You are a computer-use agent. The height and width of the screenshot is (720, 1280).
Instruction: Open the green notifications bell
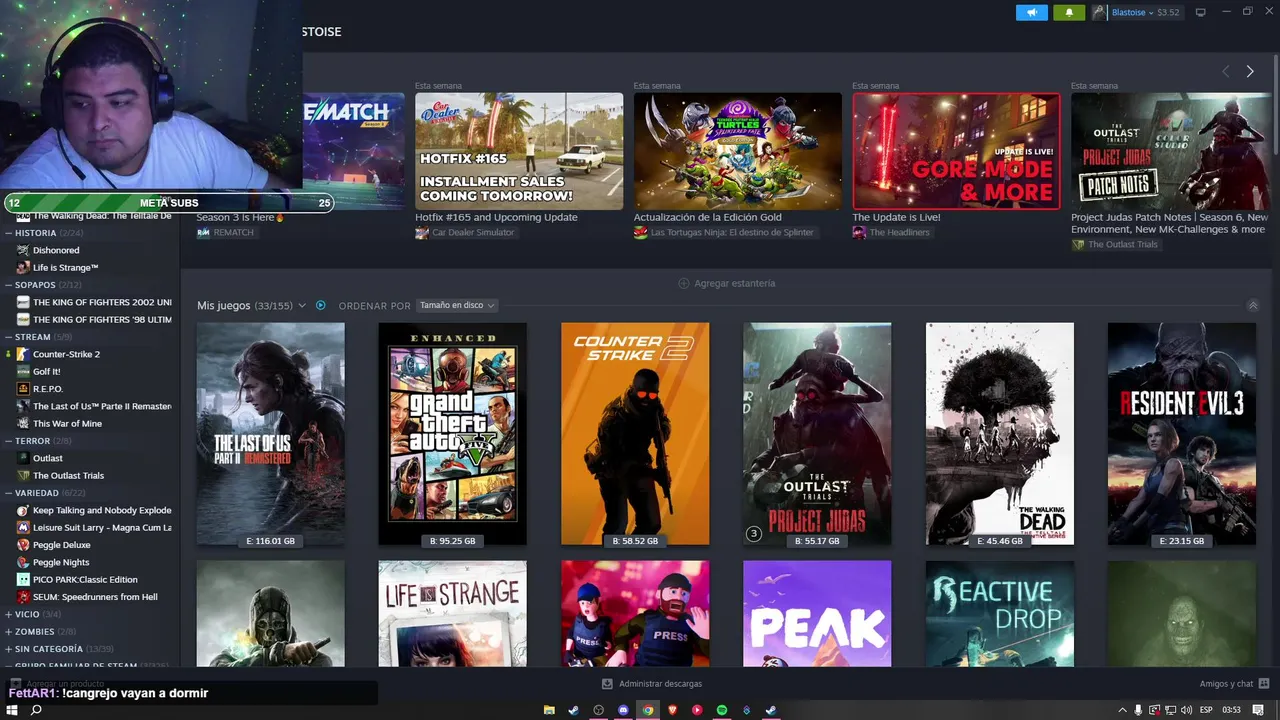(x=1069, y=12)
